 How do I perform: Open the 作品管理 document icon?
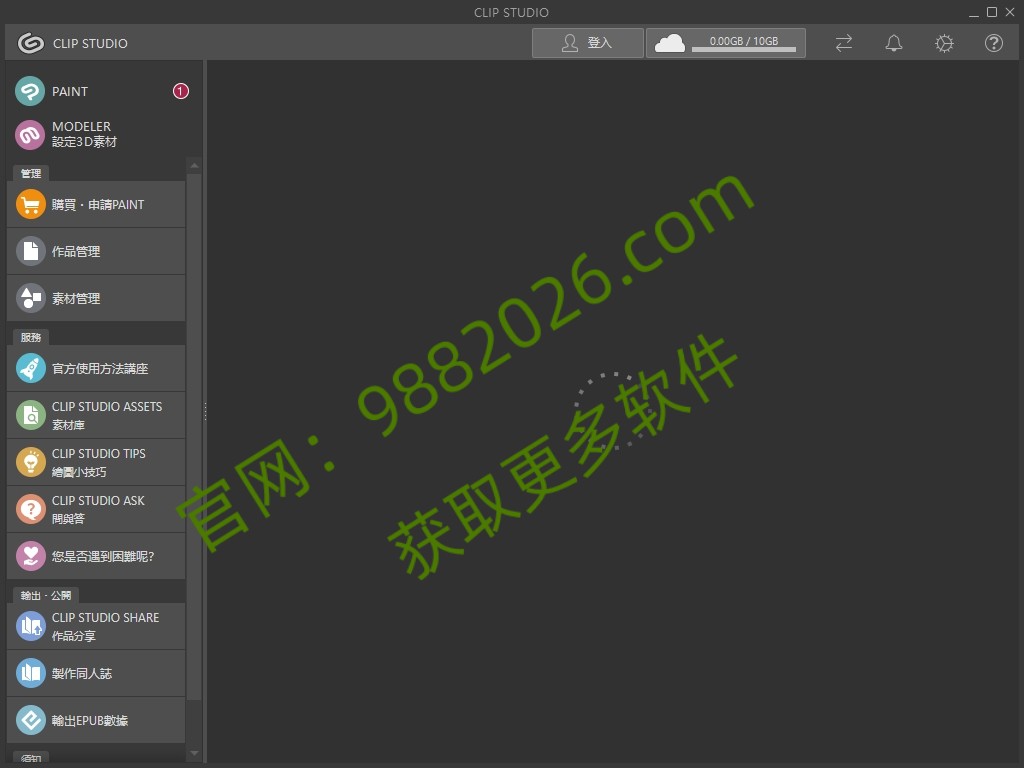30,251
